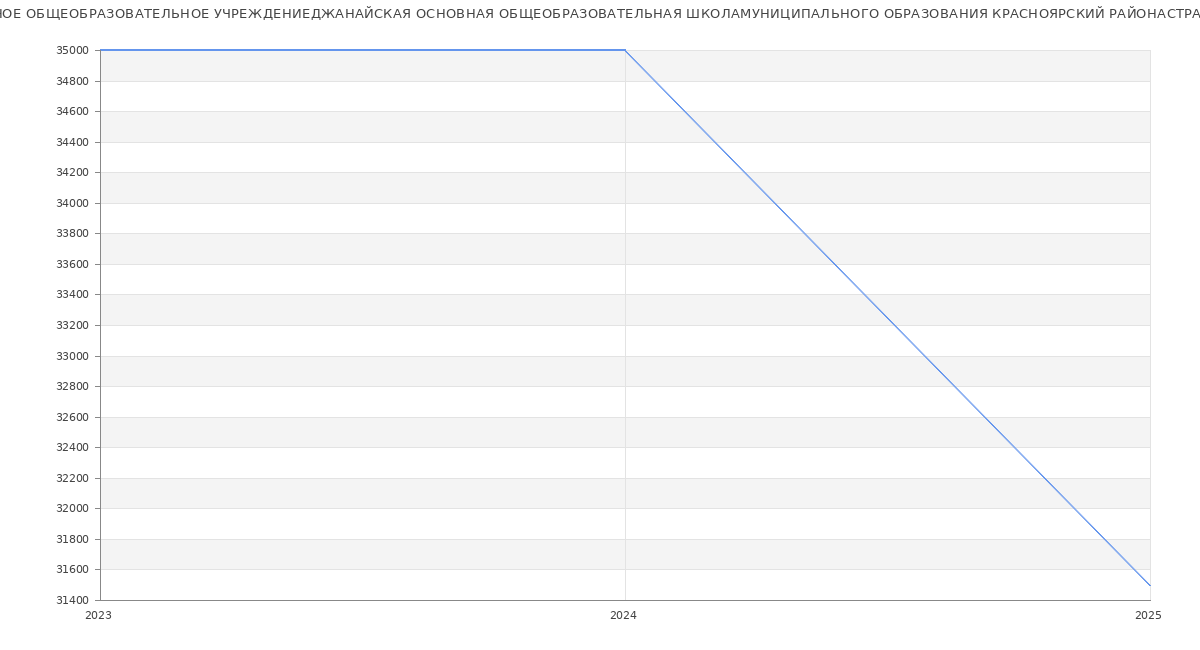Click the 35000 y-axis label
The image size is (1200, 650).
pos(72,50)
